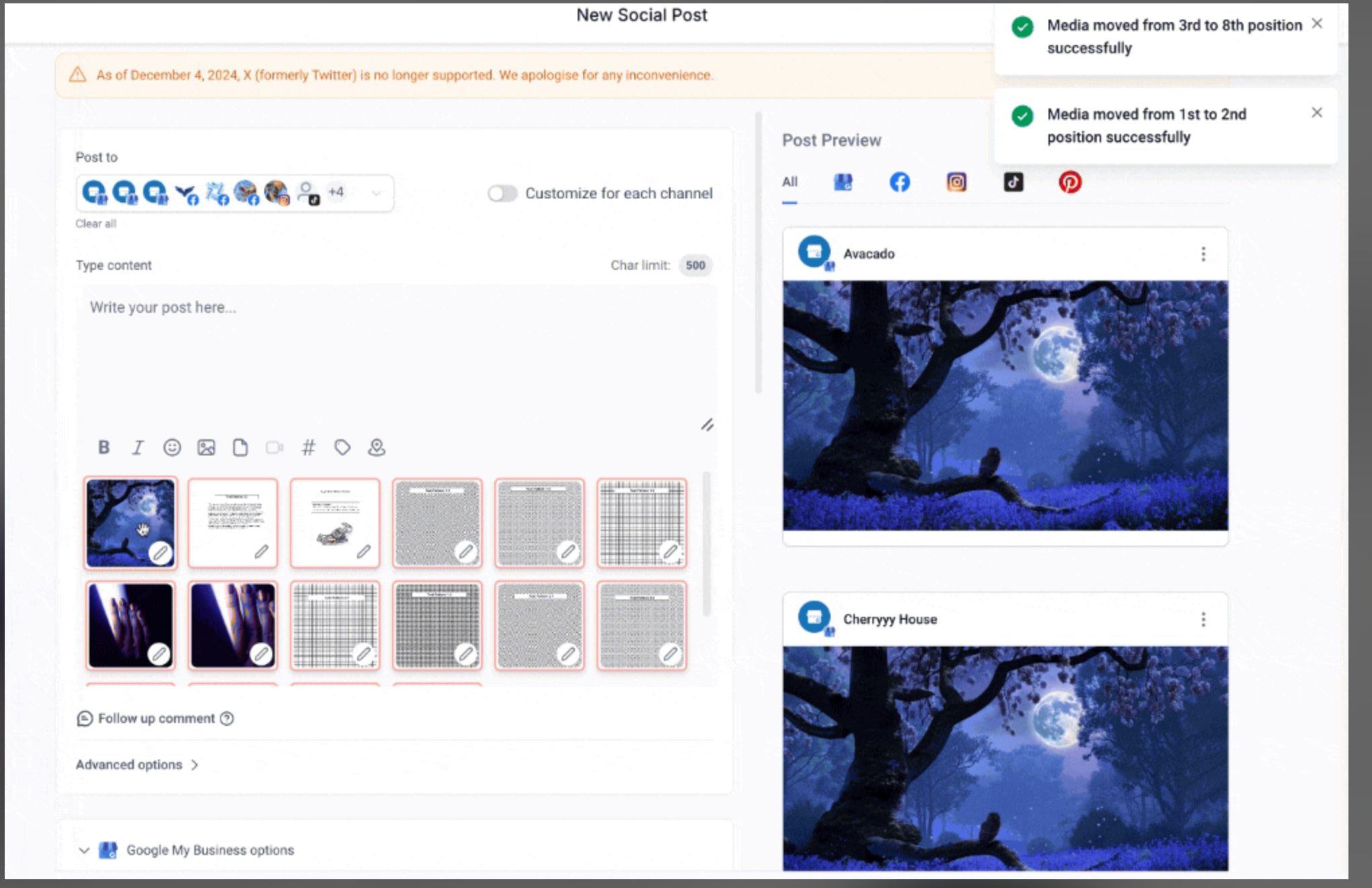1372x888 pixels.
Task: Click the media thumbnails scrollbar
Action: [x=707, y=544]
